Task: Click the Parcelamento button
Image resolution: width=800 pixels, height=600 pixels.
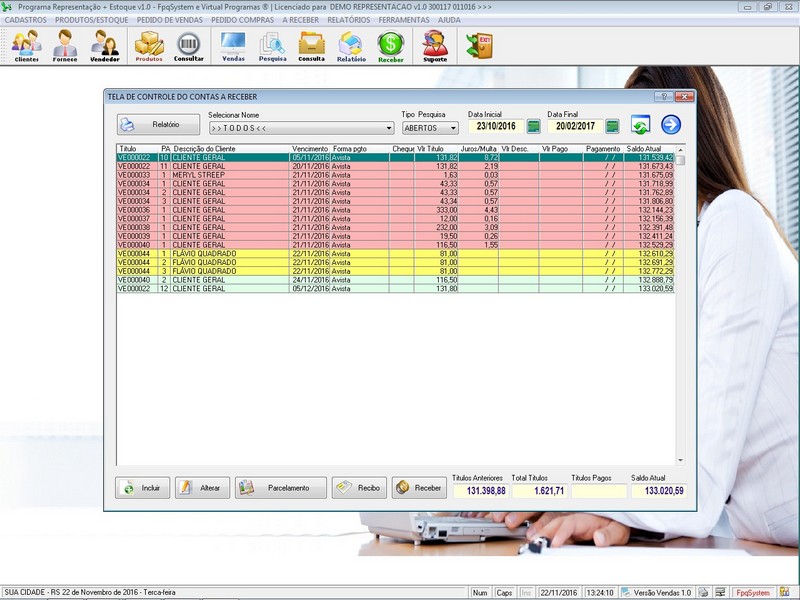Action: [281, 488]
